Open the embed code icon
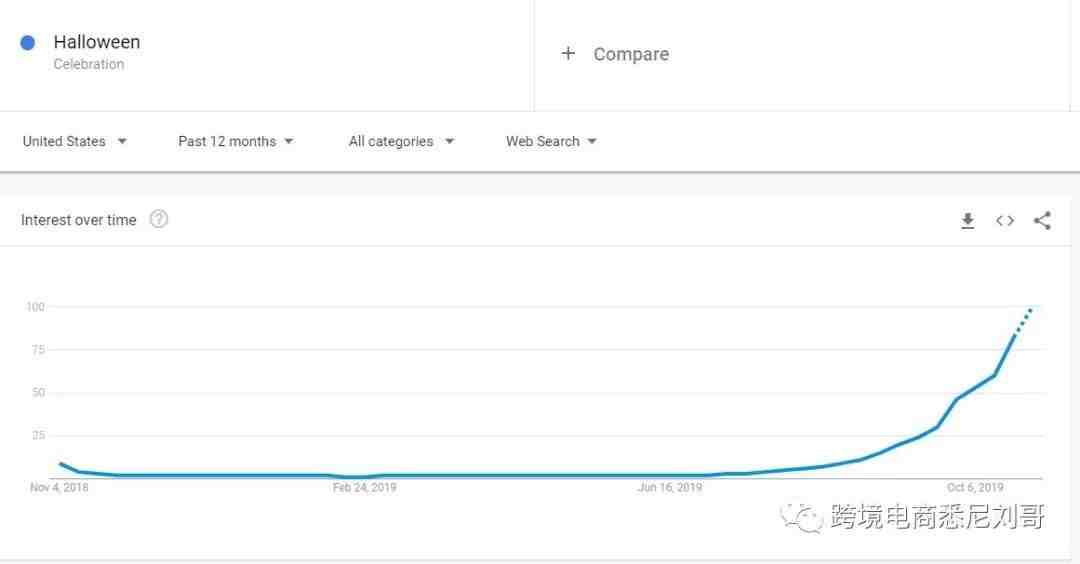Viewport: 1080px width, 564px height. [1005, 221]
